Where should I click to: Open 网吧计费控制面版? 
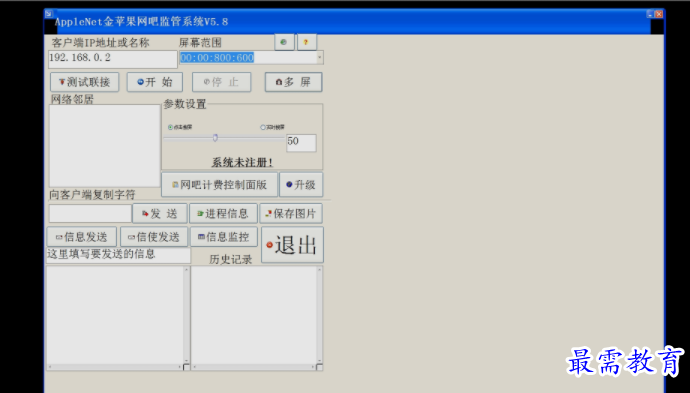click(x=220, y=184)
